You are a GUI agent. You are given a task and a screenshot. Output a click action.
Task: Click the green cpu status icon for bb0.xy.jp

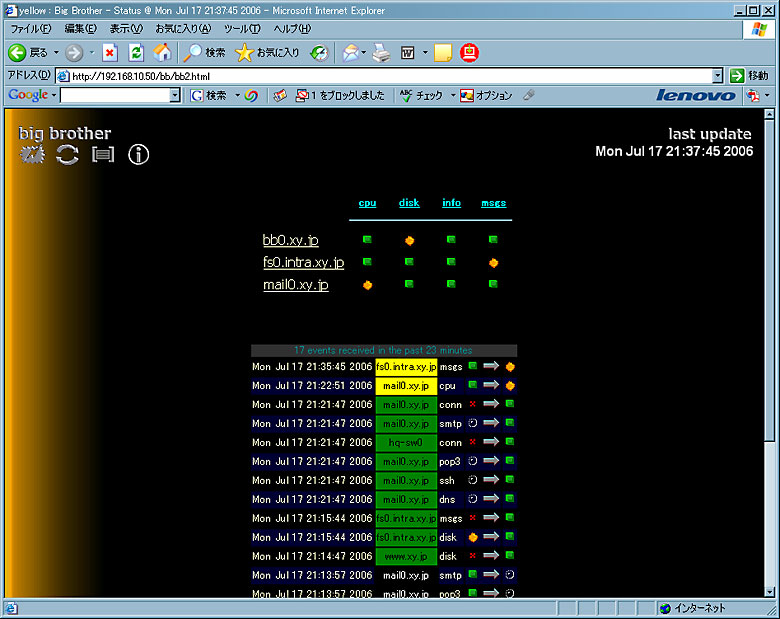(367, 239)
